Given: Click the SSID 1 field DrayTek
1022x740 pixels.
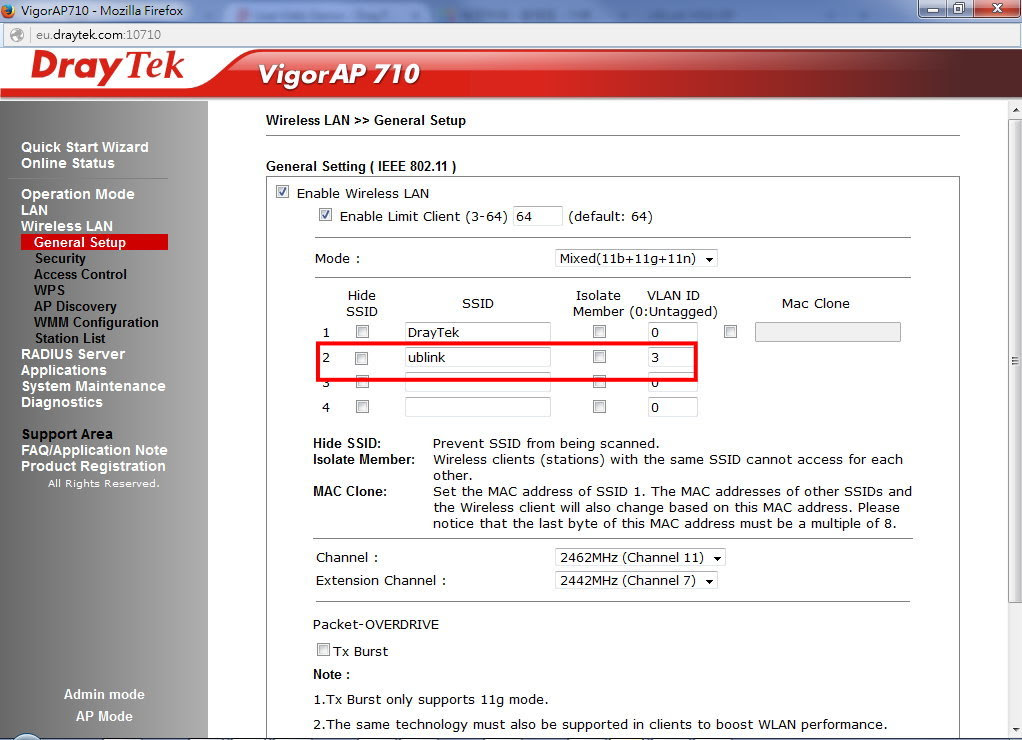Looking at the screenshot, I should point(477,332).
